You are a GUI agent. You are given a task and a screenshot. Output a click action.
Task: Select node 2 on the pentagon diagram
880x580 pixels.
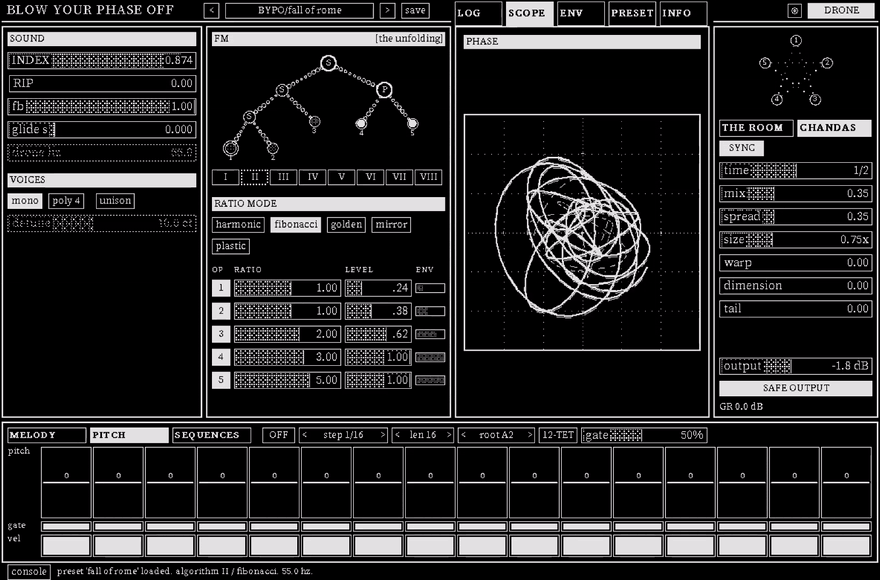pyautogui.click(x=827, y=63)
